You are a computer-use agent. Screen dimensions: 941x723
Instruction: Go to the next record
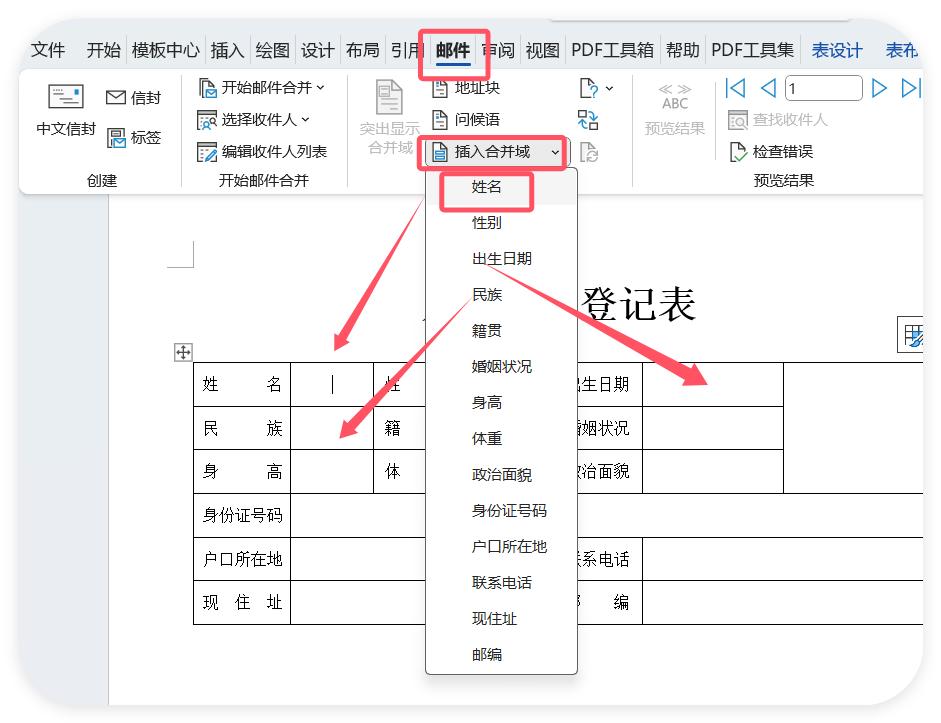pos(879,88)
